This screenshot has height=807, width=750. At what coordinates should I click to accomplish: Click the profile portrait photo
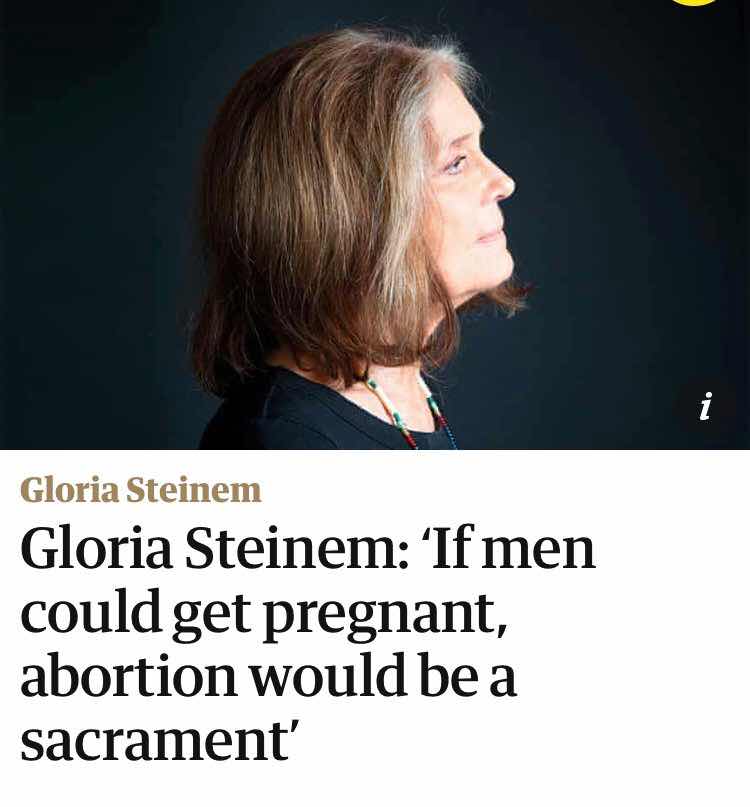pos(375,225)
